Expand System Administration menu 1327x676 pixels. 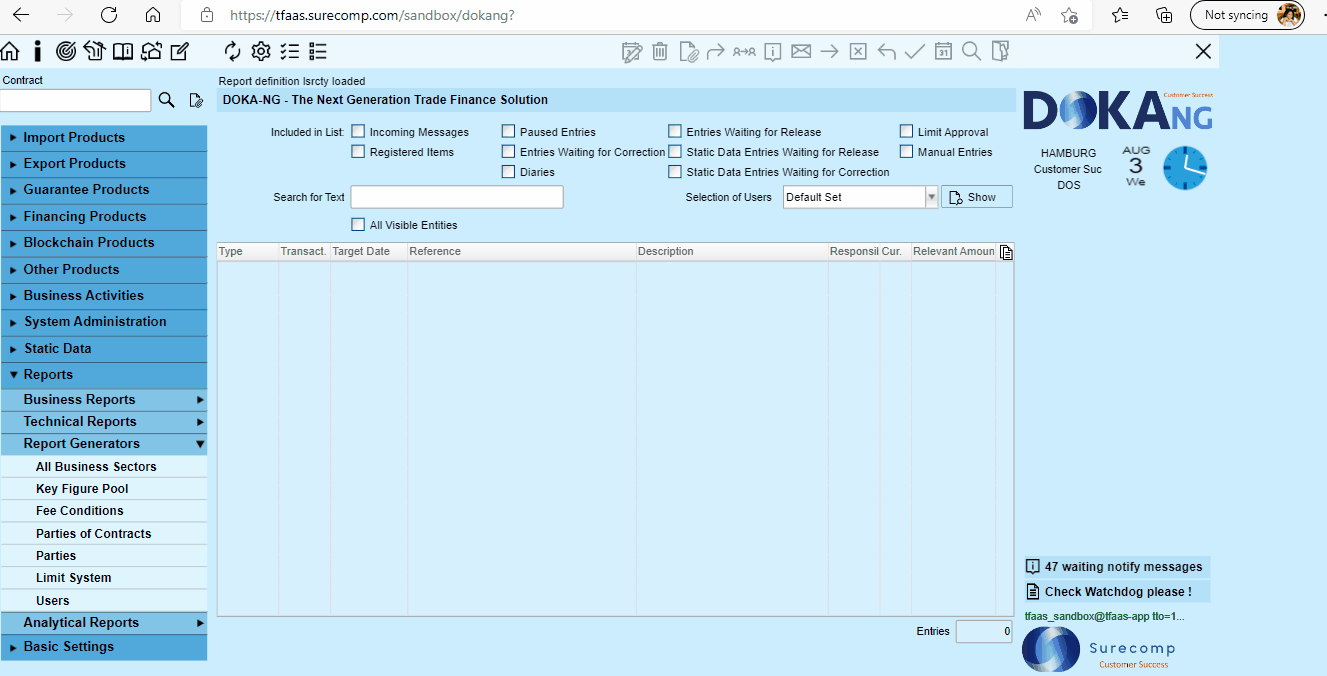pos(104,322)
